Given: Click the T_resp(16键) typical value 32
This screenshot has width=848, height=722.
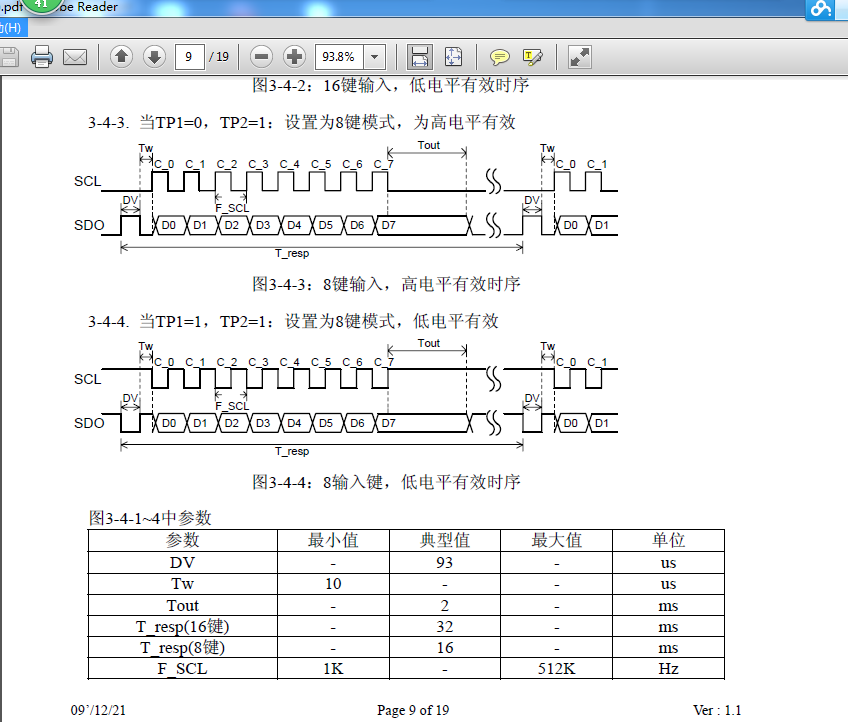Looking at the screenshot, I should [x=445, y=626].
